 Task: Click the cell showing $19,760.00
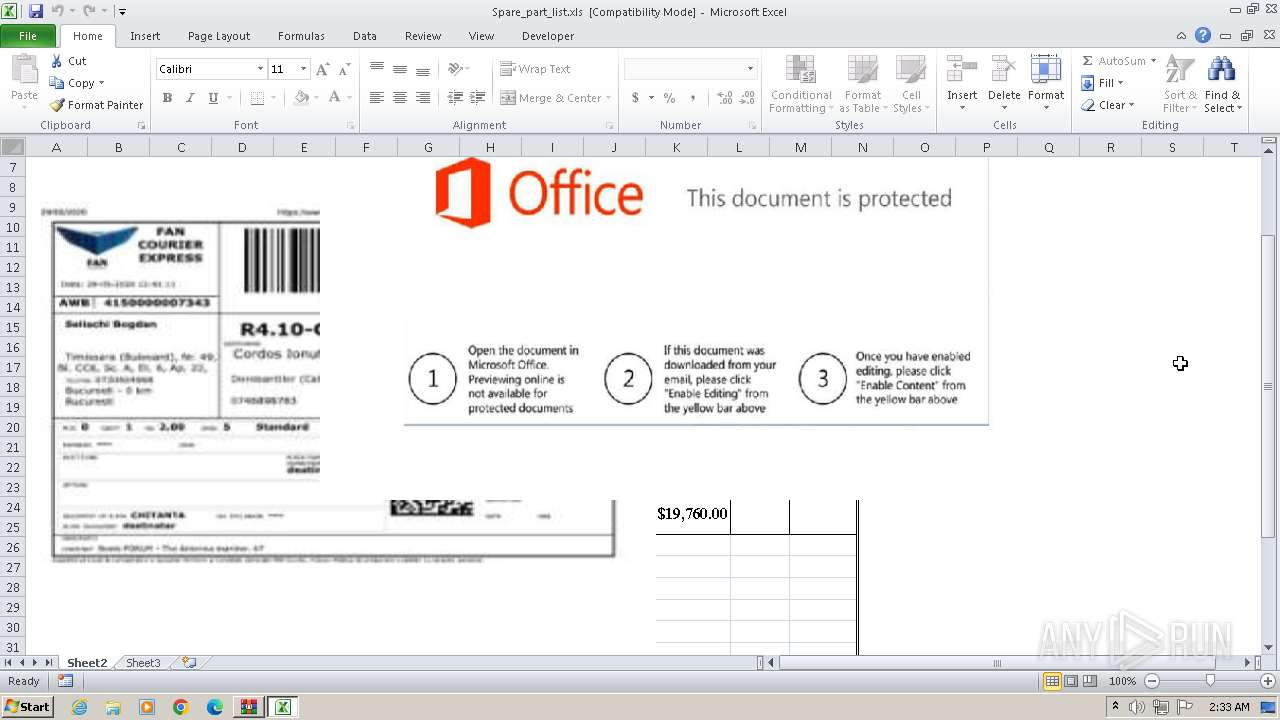point(692,514)
